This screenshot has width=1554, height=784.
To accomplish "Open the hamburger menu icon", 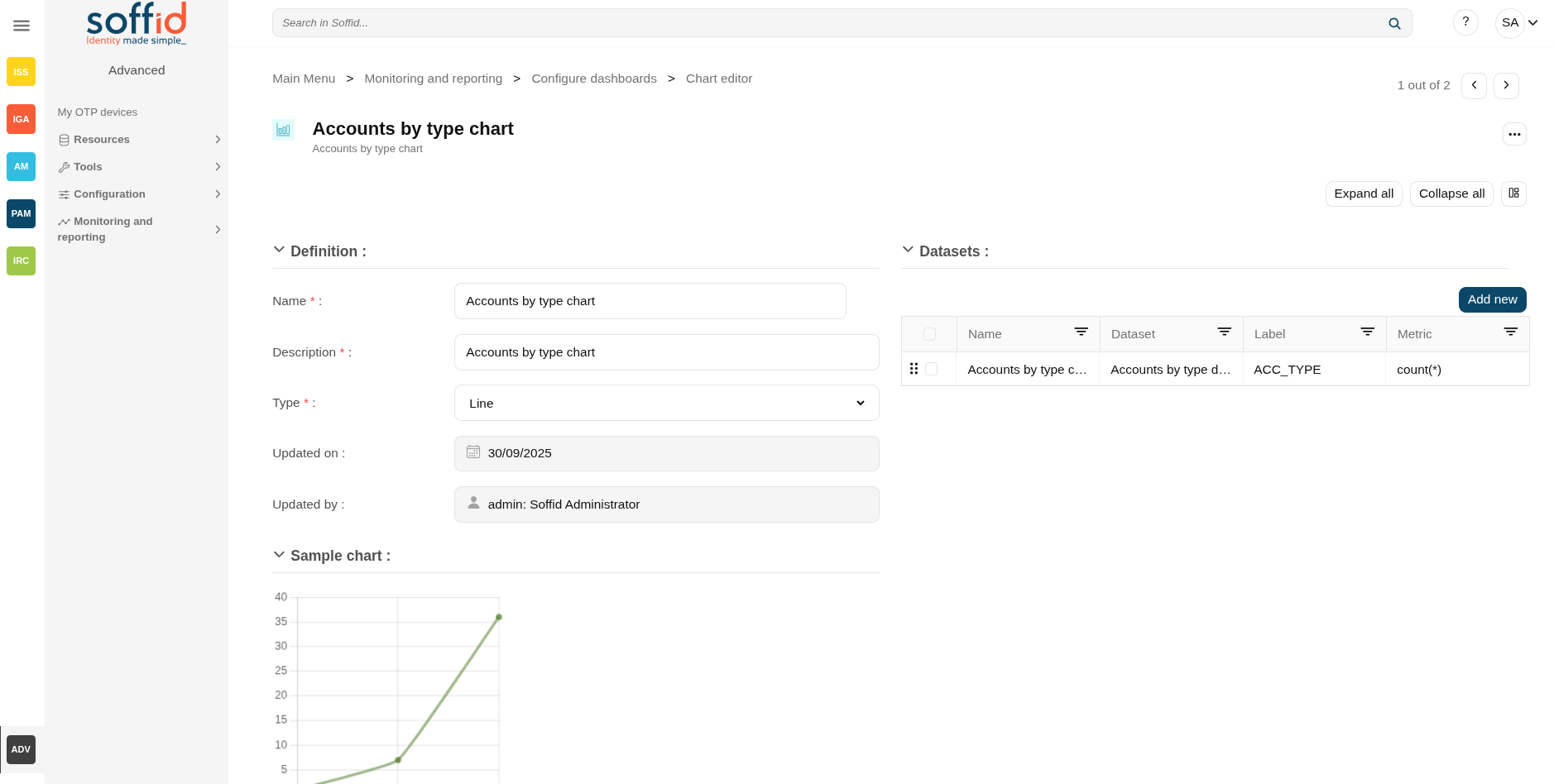I will click(22, 26).
